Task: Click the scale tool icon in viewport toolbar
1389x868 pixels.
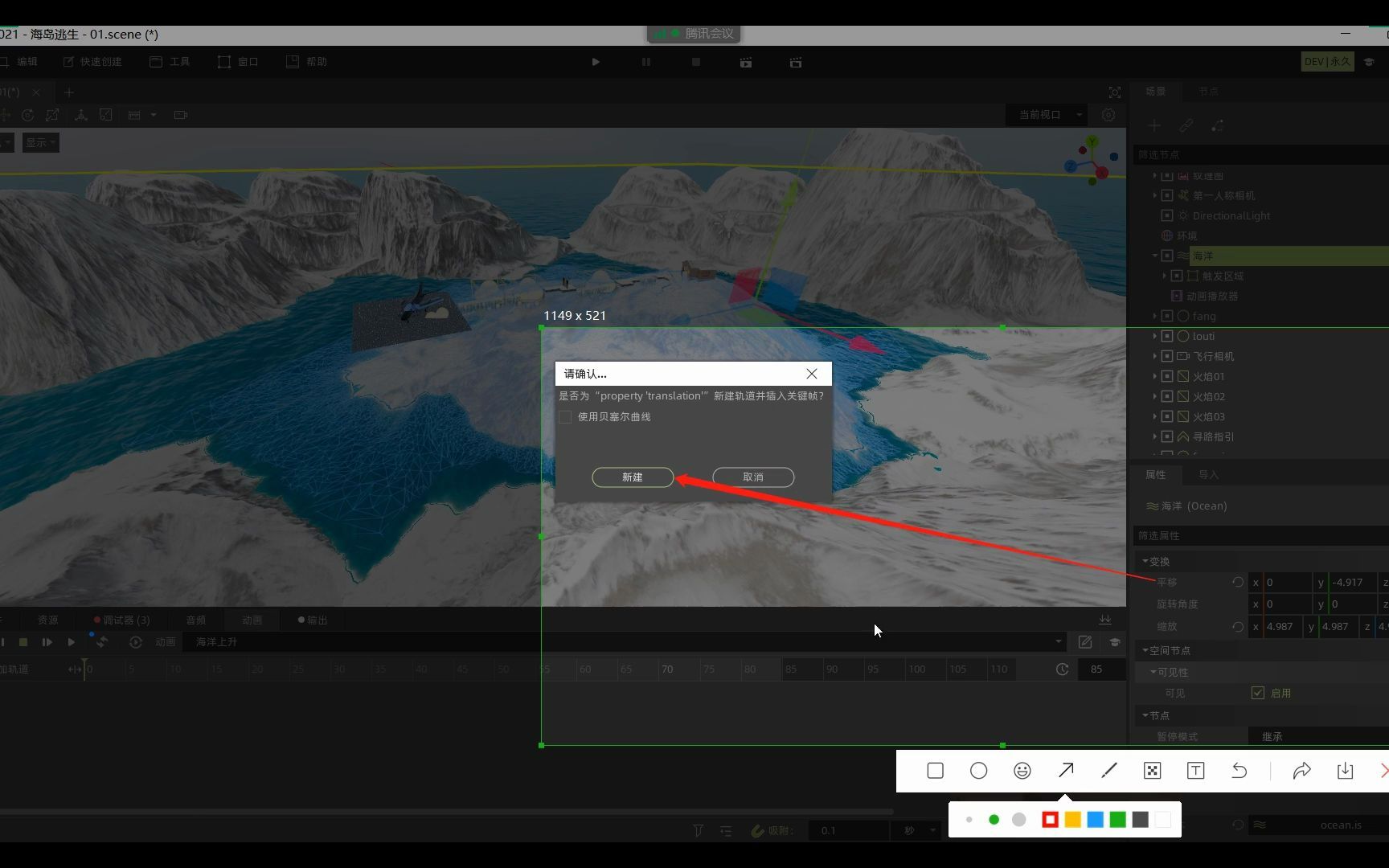Action: (52, 115)
